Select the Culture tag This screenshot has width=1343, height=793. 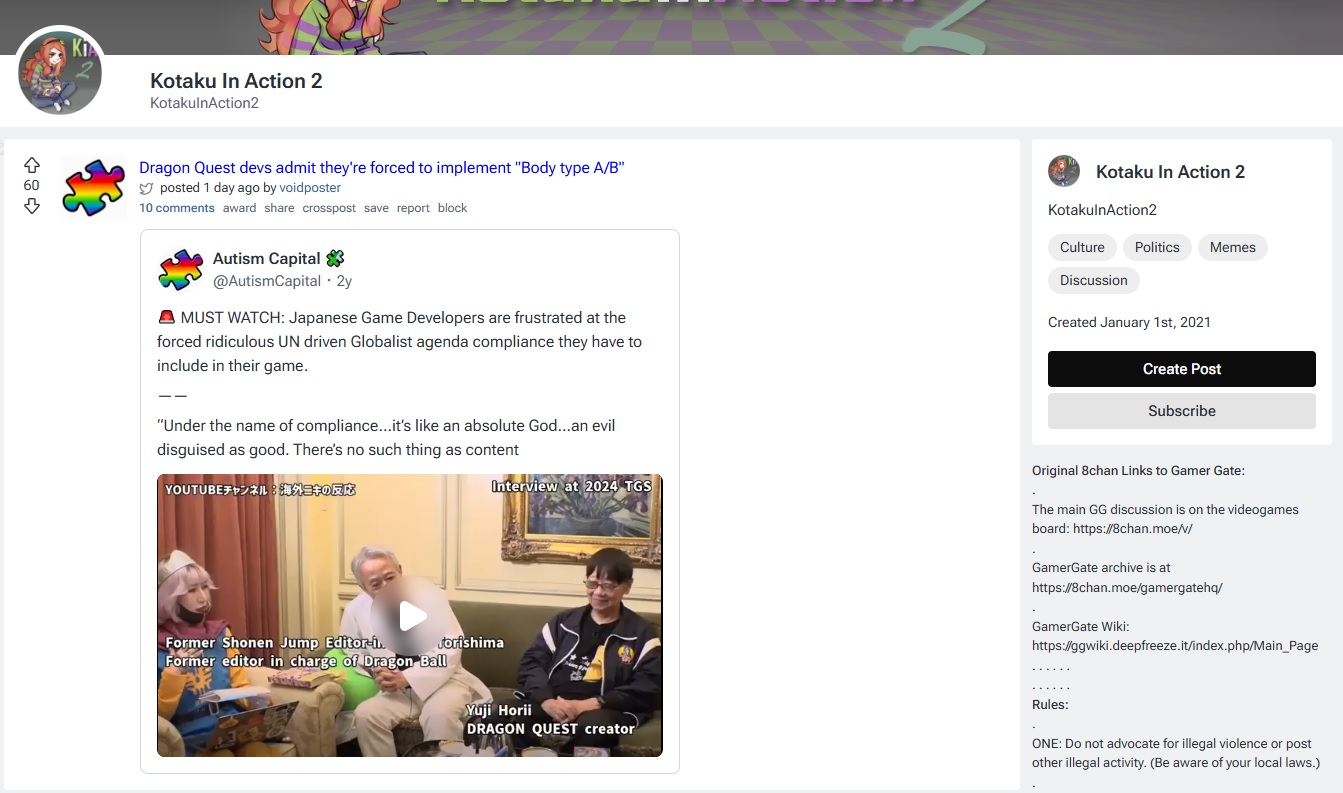point(1082,247)
